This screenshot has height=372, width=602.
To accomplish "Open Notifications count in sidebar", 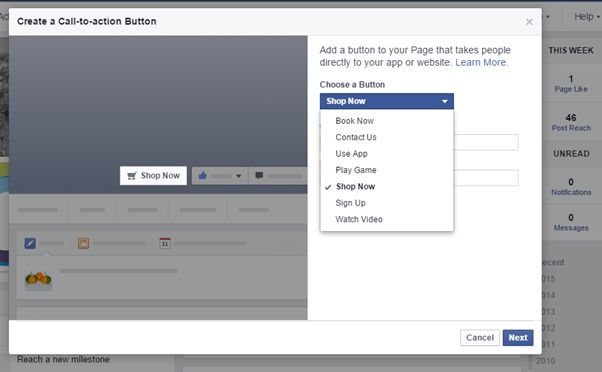I will click(x=571, y=187).
